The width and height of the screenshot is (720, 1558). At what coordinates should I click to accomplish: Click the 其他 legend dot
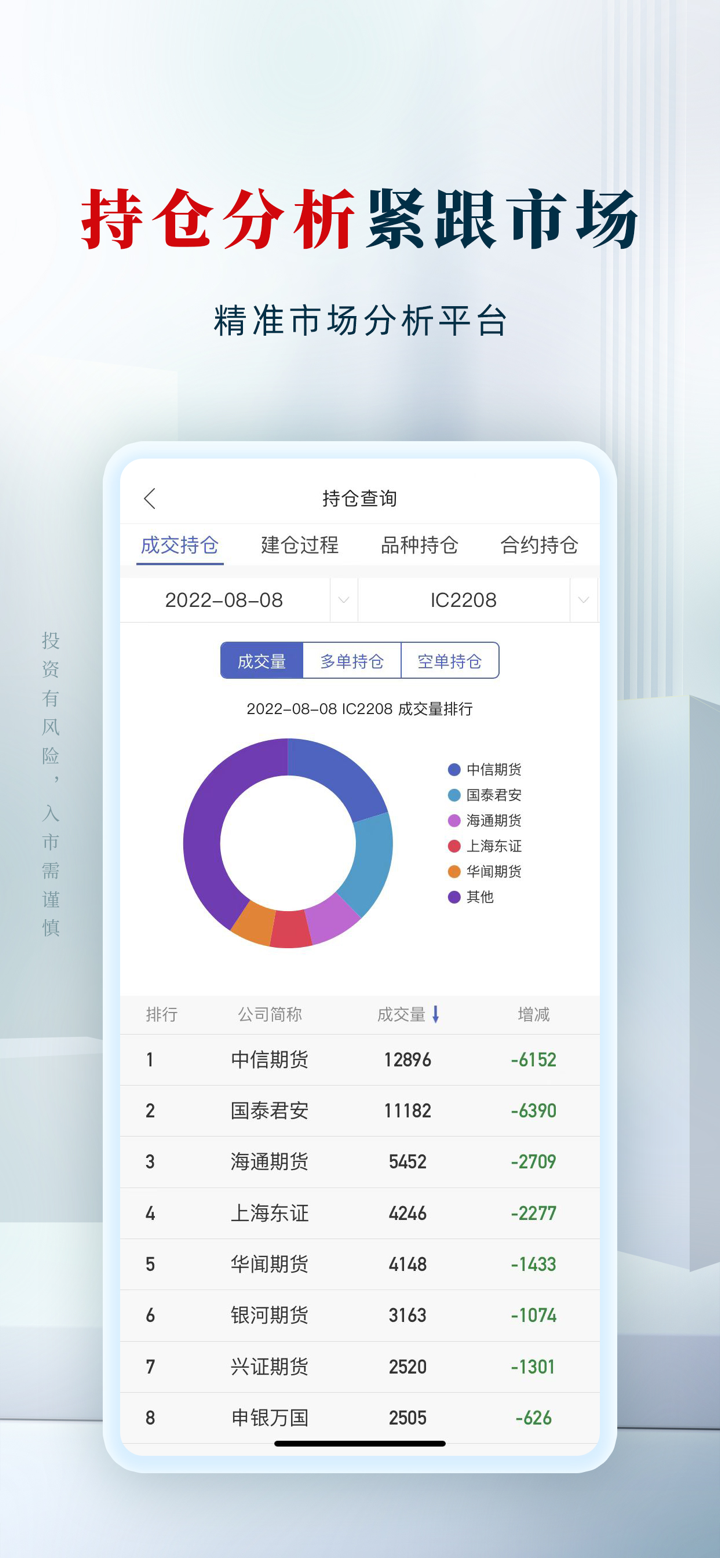tap(454, 897)
